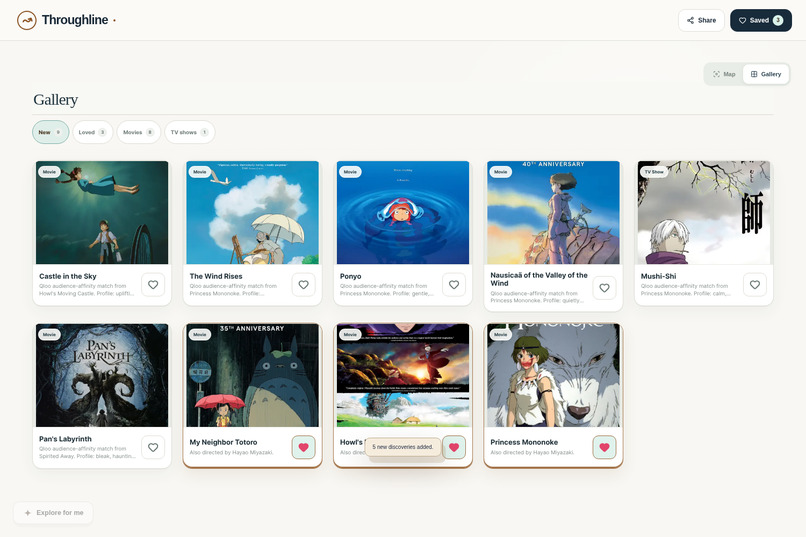Love Castle in the Sky with heart

(x=153, y=285)
